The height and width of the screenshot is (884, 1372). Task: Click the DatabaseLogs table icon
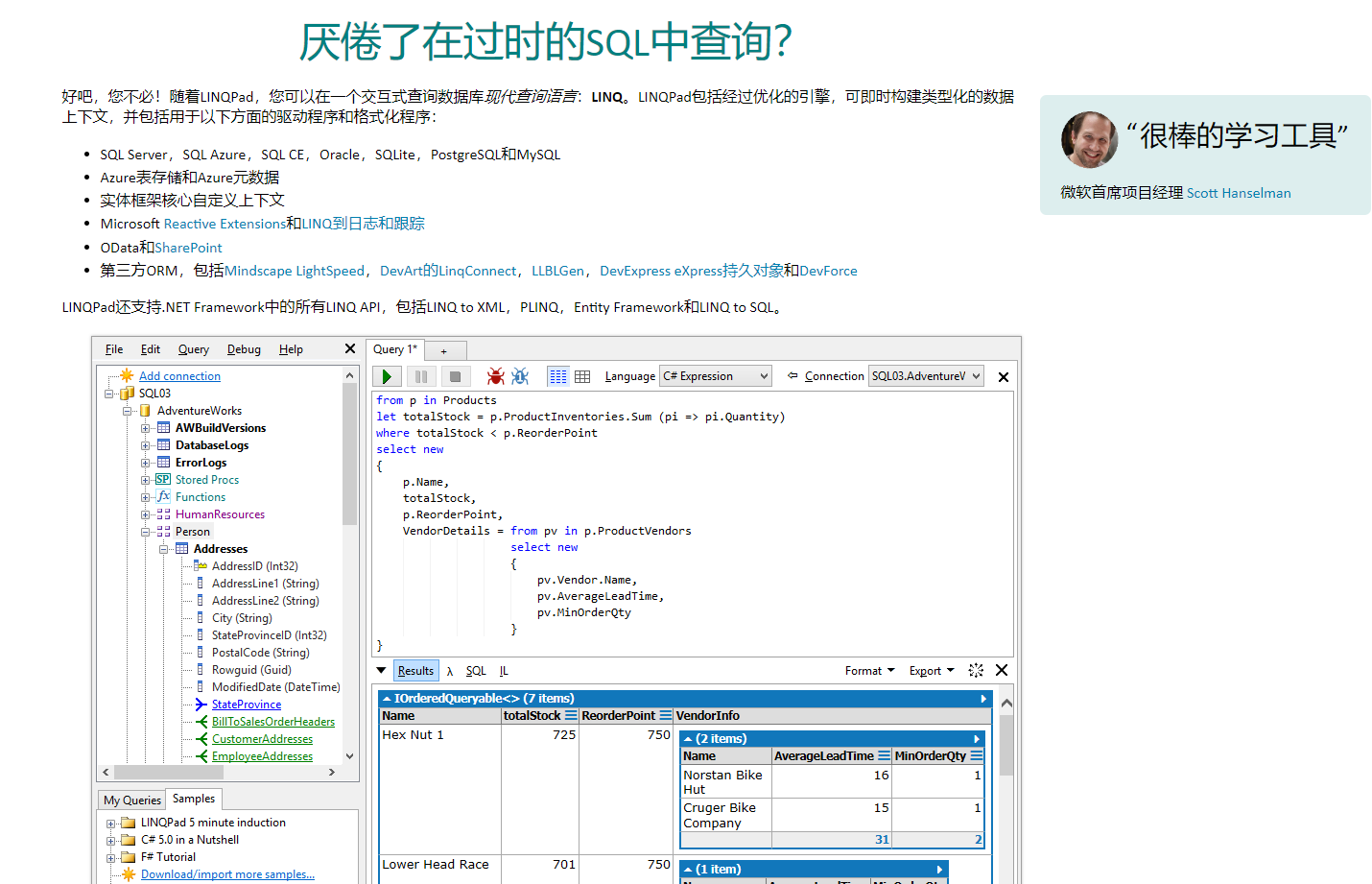click(164, 444)
